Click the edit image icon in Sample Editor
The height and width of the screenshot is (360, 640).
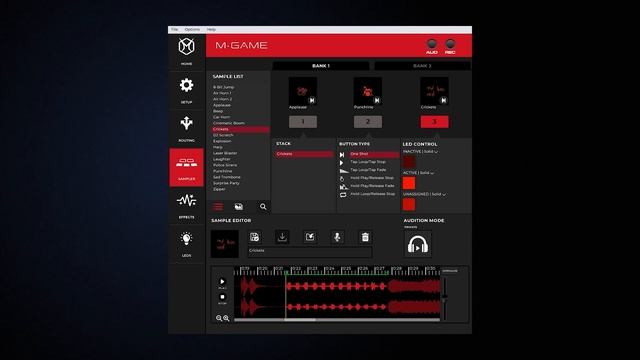pyautogui.click(x=310, y=237)
